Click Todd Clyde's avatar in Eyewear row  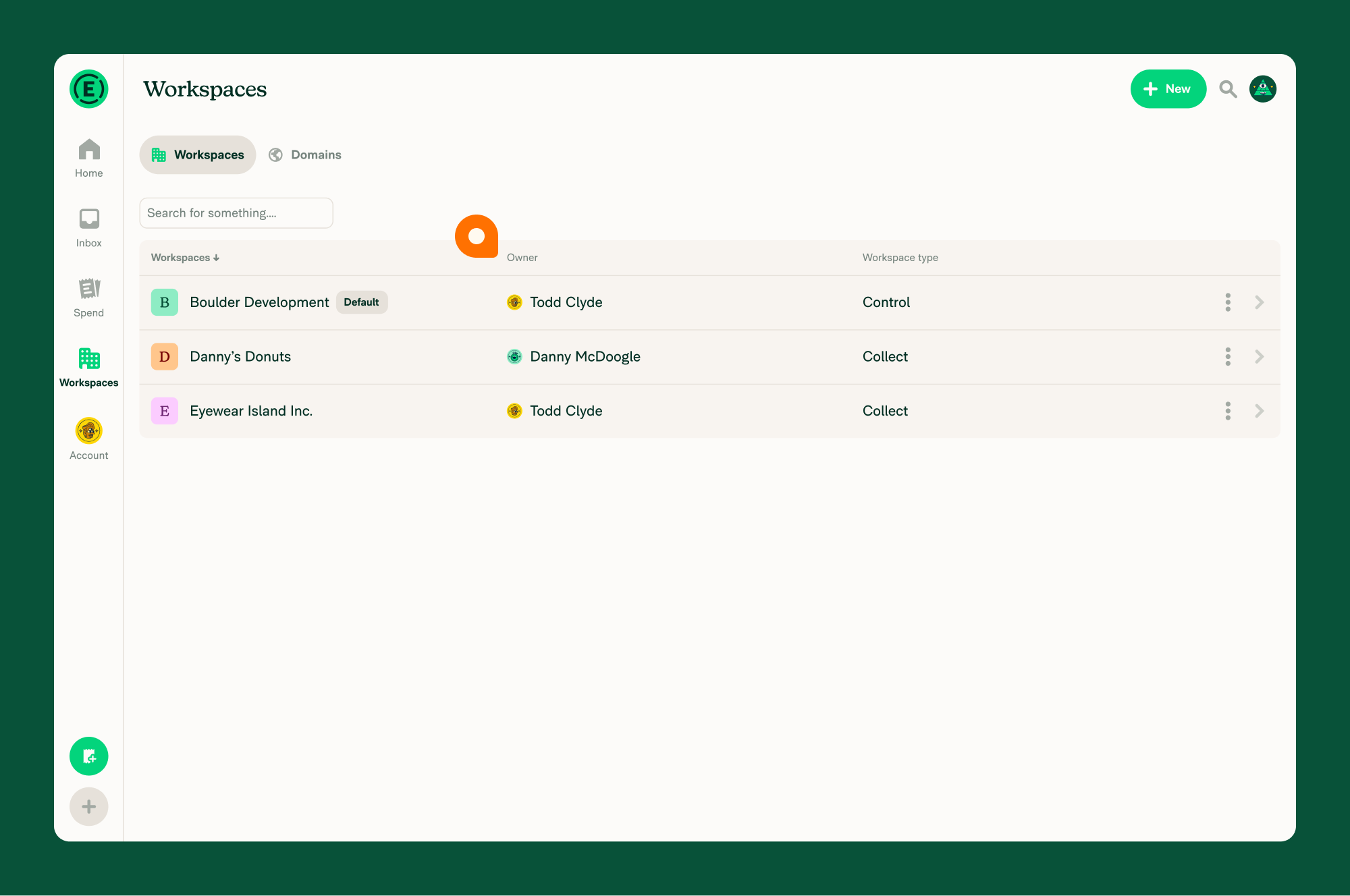point(514,411)
